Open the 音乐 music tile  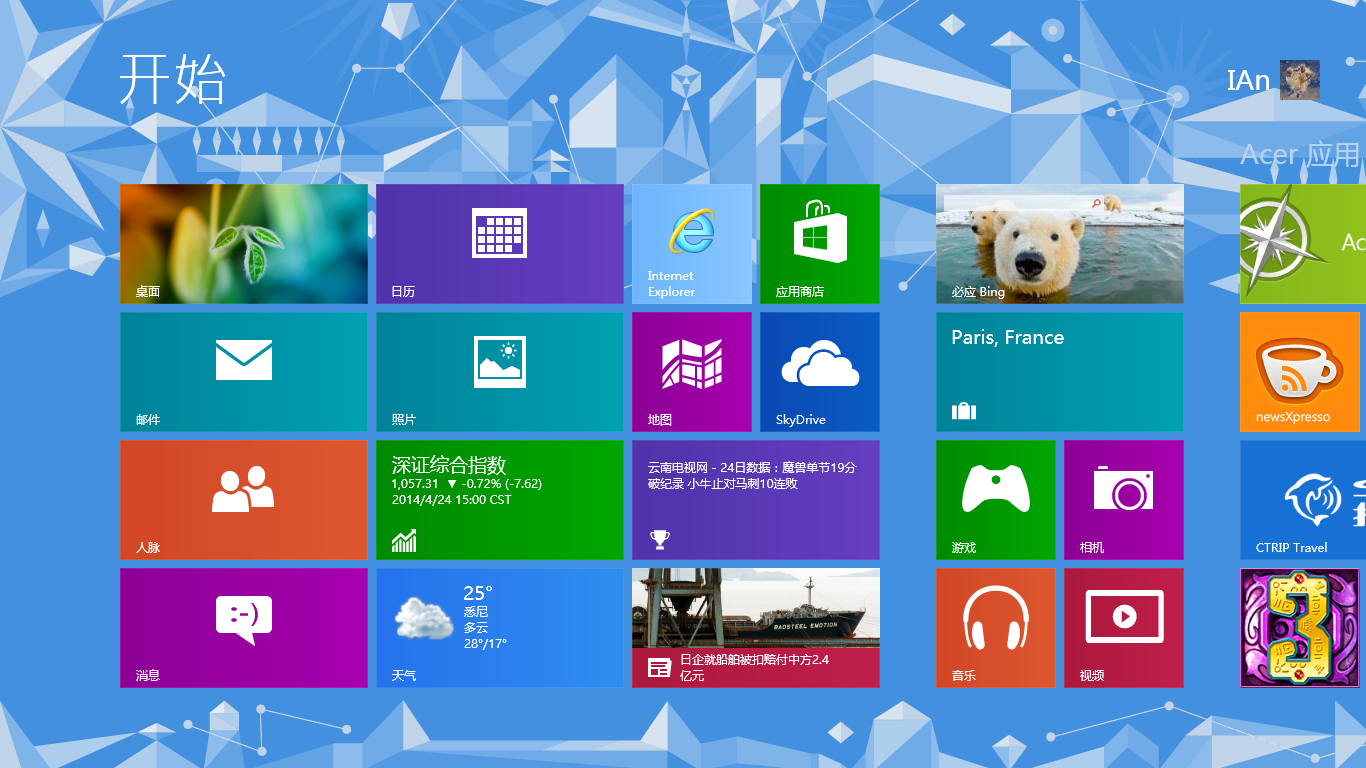tap(996, 628)
